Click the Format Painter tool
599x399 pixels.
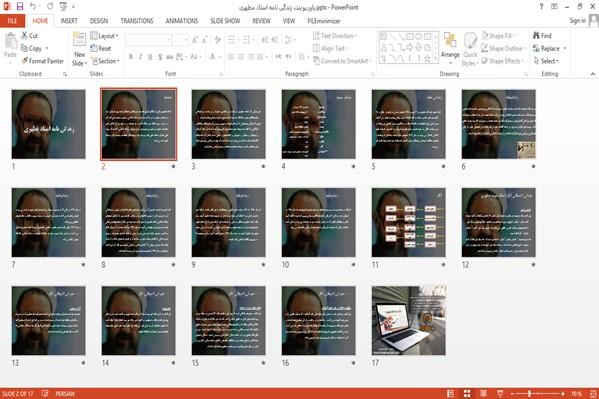tap(42, 61)
